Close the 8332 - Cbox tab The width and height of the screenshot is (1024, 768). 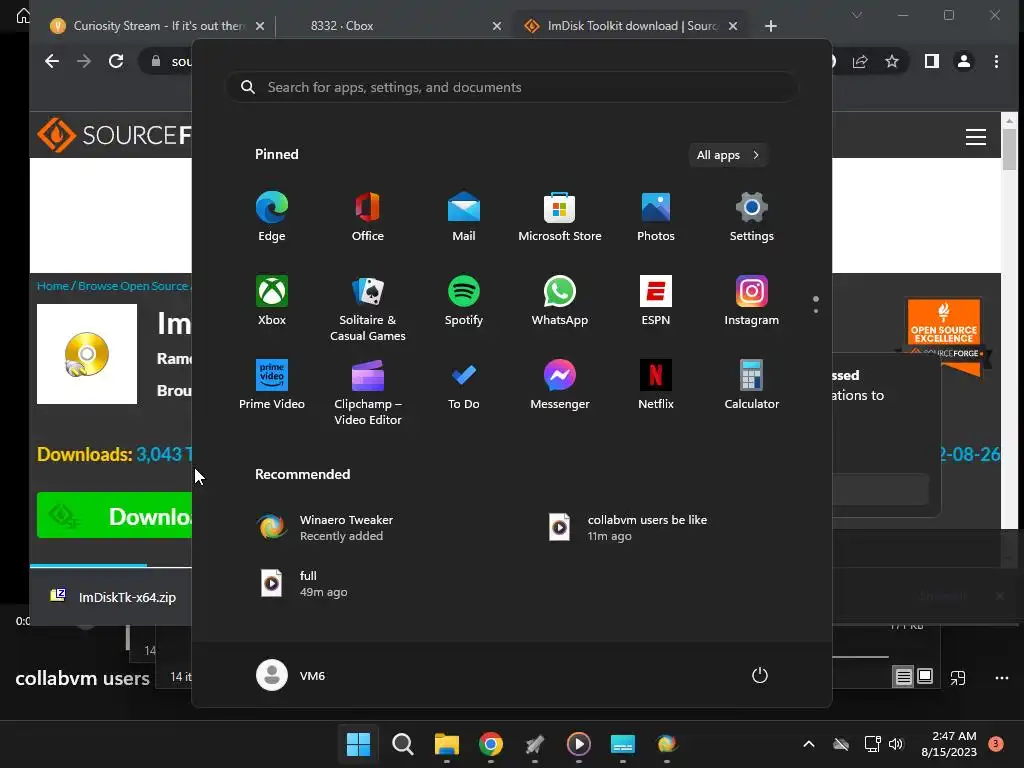[497, 26]
